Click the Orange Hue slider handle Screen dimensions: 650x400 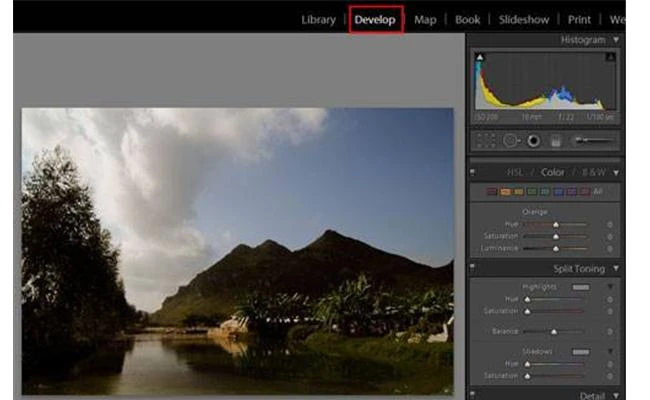(556, 225)
